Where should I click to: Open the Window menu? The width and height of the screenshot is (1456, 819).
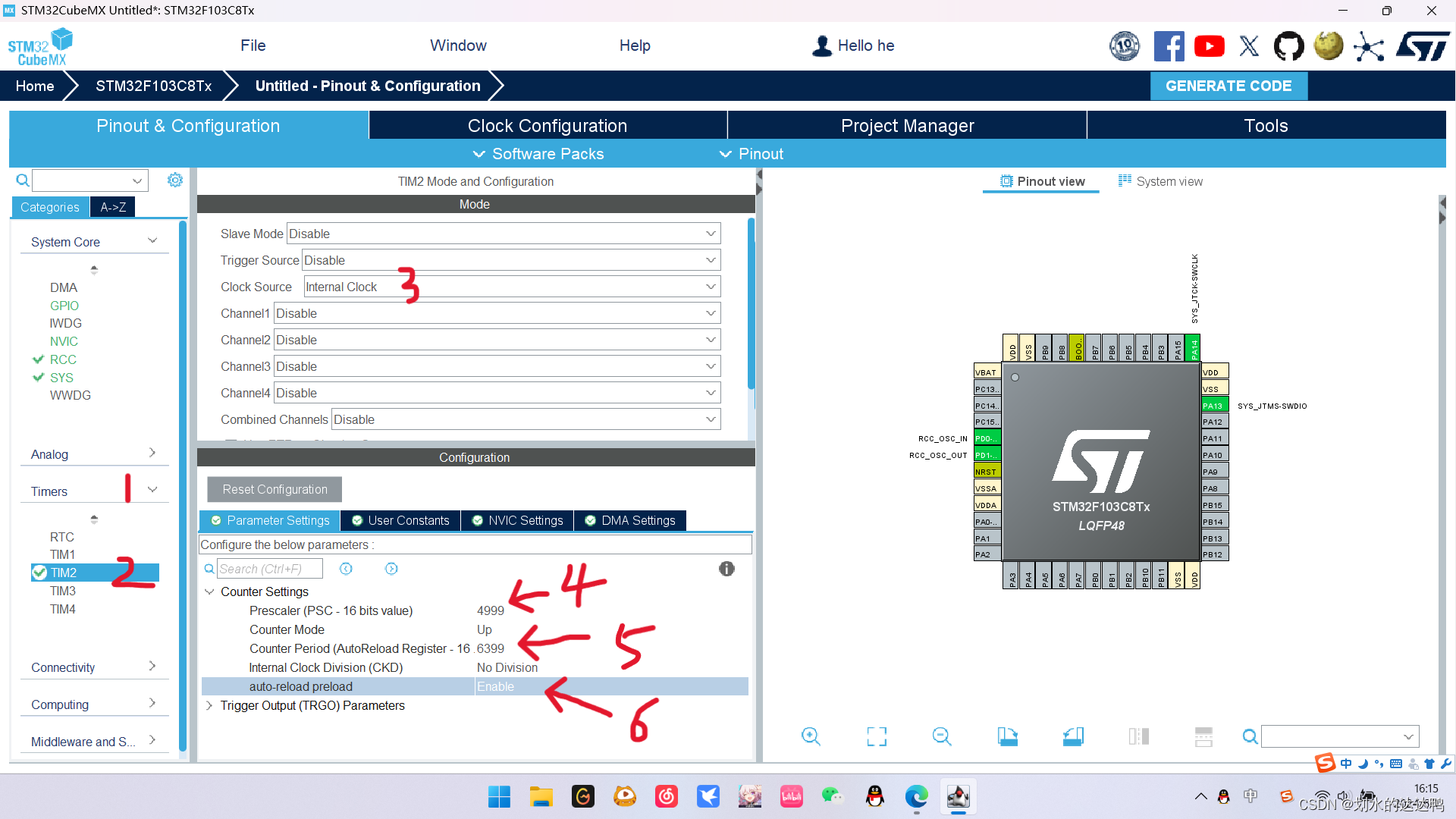(458, 45)
